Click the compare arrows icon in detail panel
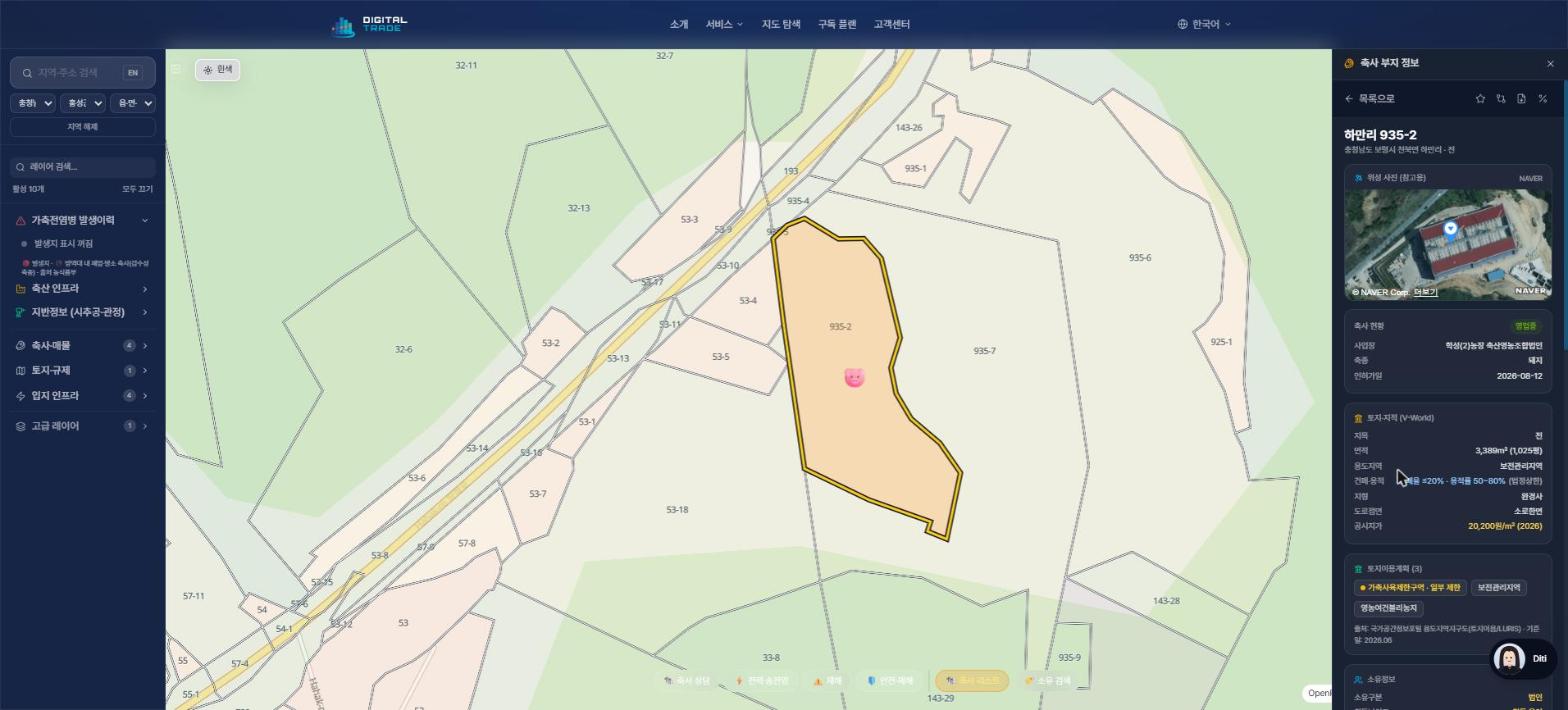1568x710 pixels. (1501, 99)
